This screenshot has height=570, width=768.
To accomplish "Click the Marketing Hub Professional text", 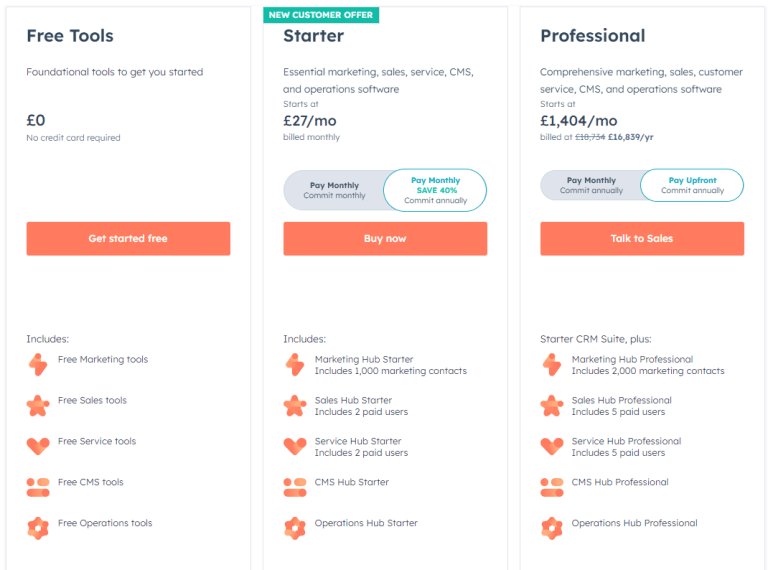I will click(632, 359).
